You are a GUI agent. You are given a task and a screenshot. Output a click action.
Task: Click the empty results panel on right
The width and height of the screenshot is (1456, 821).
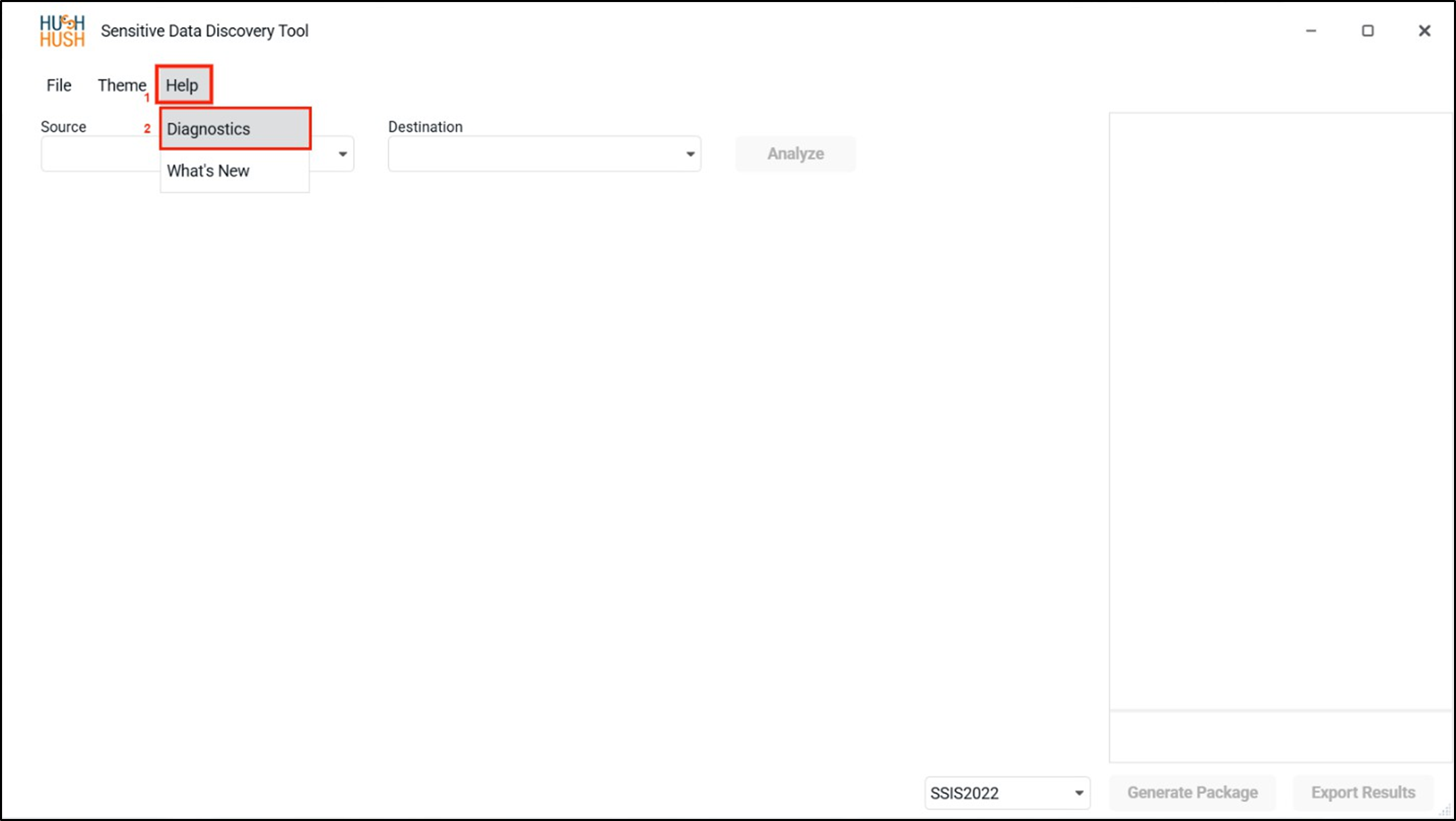(1281, 412)
